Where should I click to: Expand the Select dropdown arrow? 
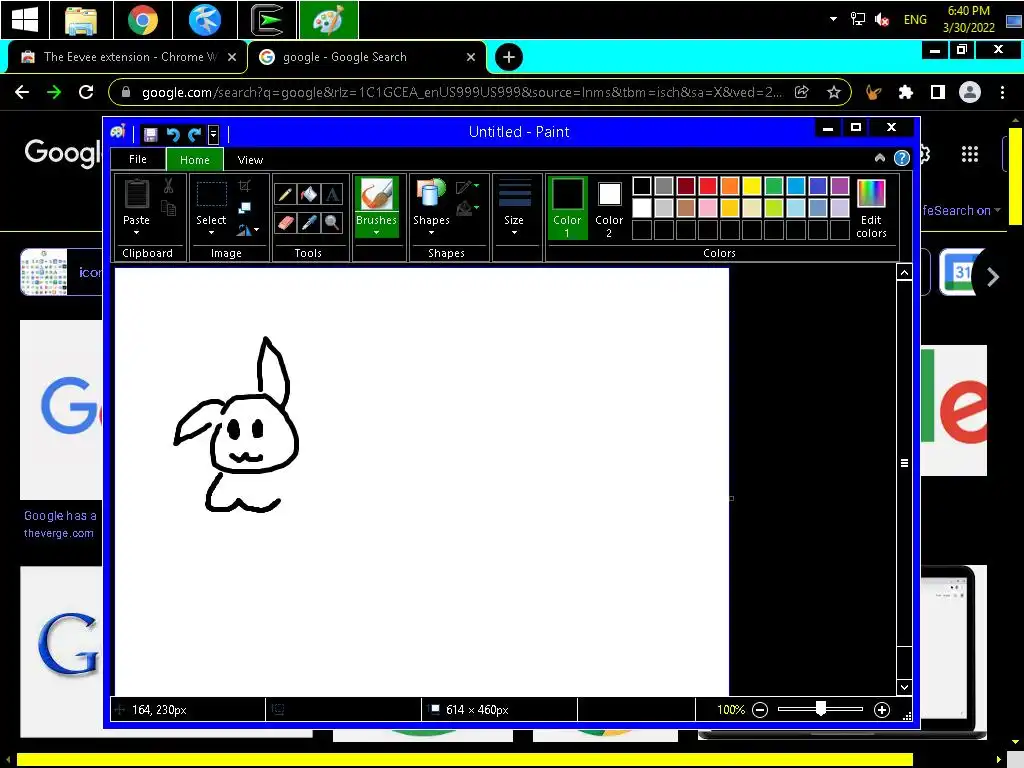(x=211, y=232)
